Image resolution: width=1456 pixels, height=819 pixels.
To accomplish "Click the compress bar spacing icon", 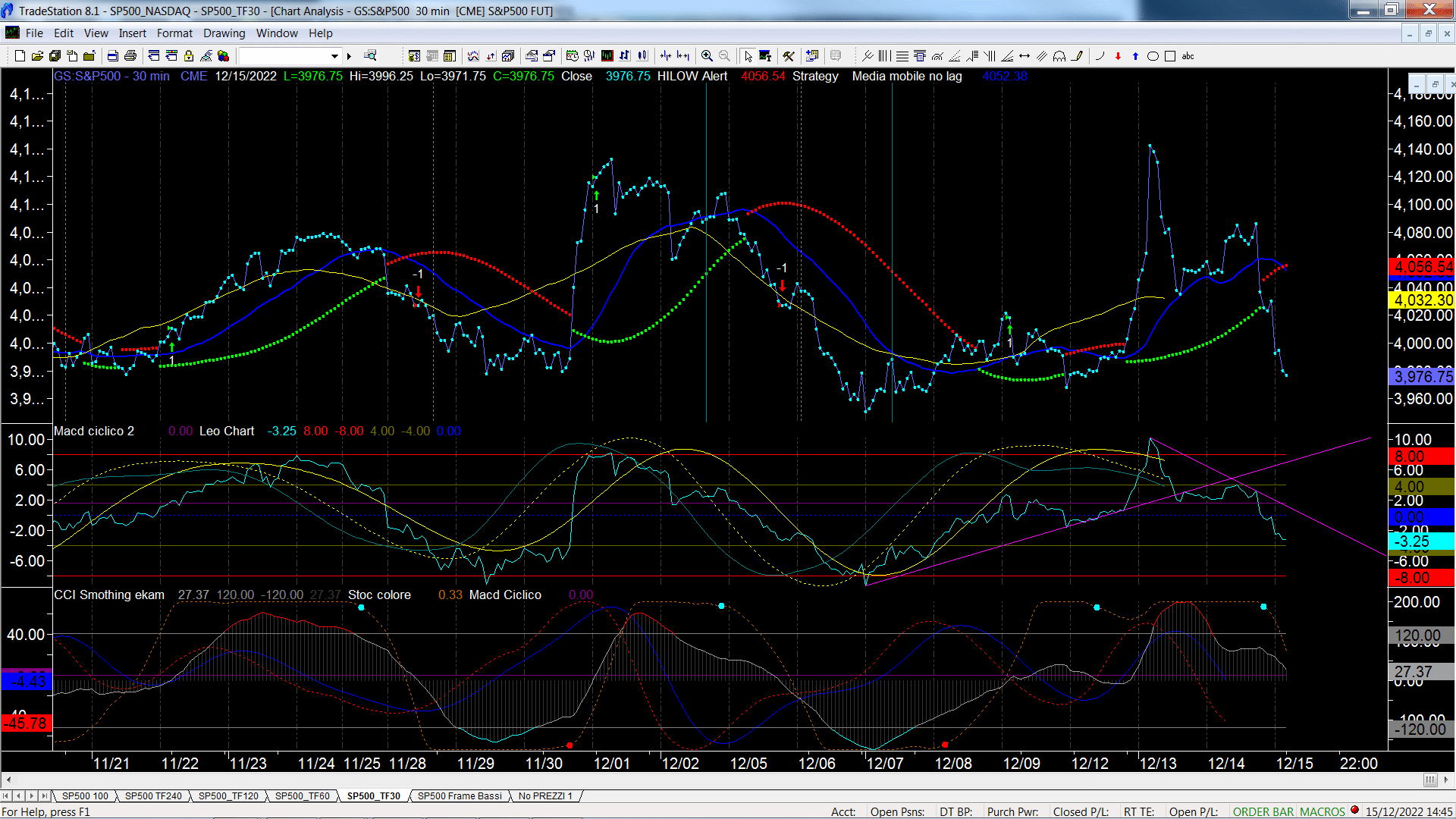I will tap(666, 56).
